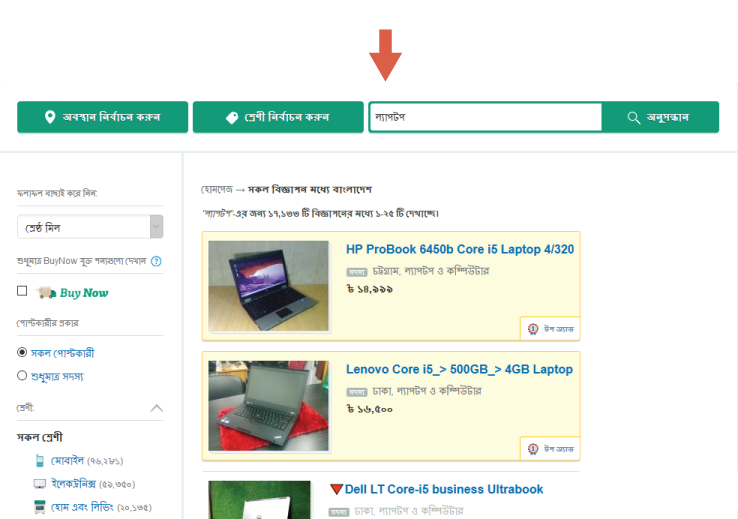Filter by mobile category link

point(67,461)
